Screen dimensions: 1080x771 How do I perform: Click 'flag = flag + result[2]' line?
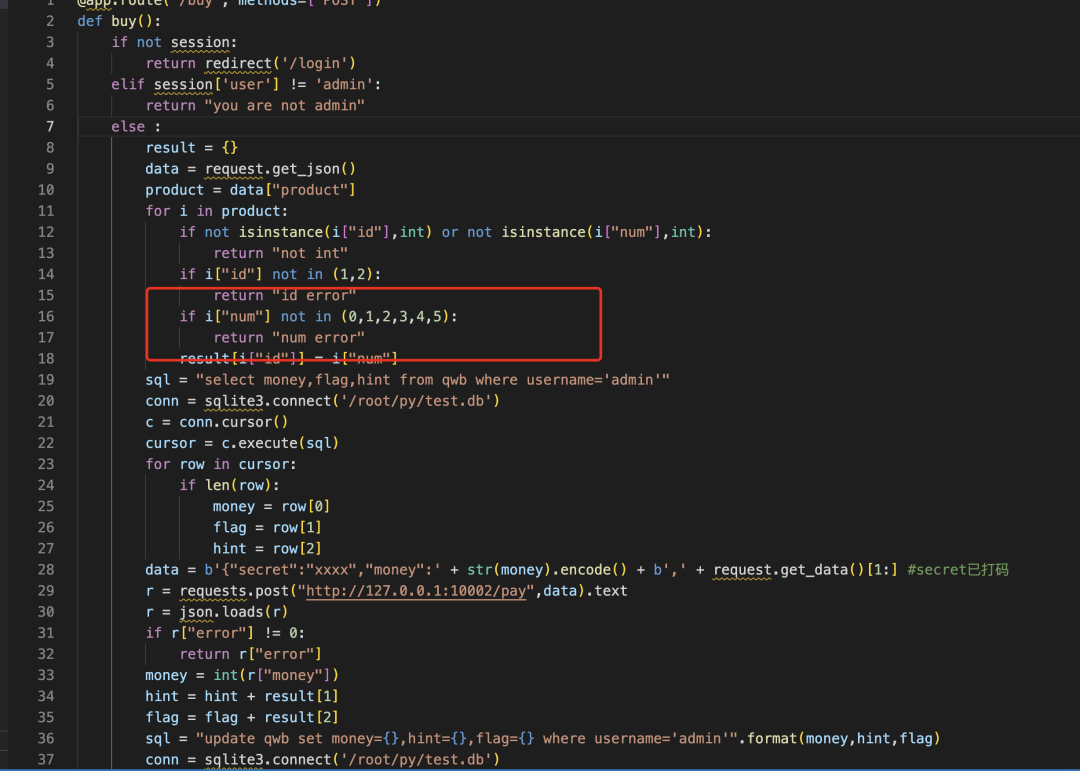point(242,717)
